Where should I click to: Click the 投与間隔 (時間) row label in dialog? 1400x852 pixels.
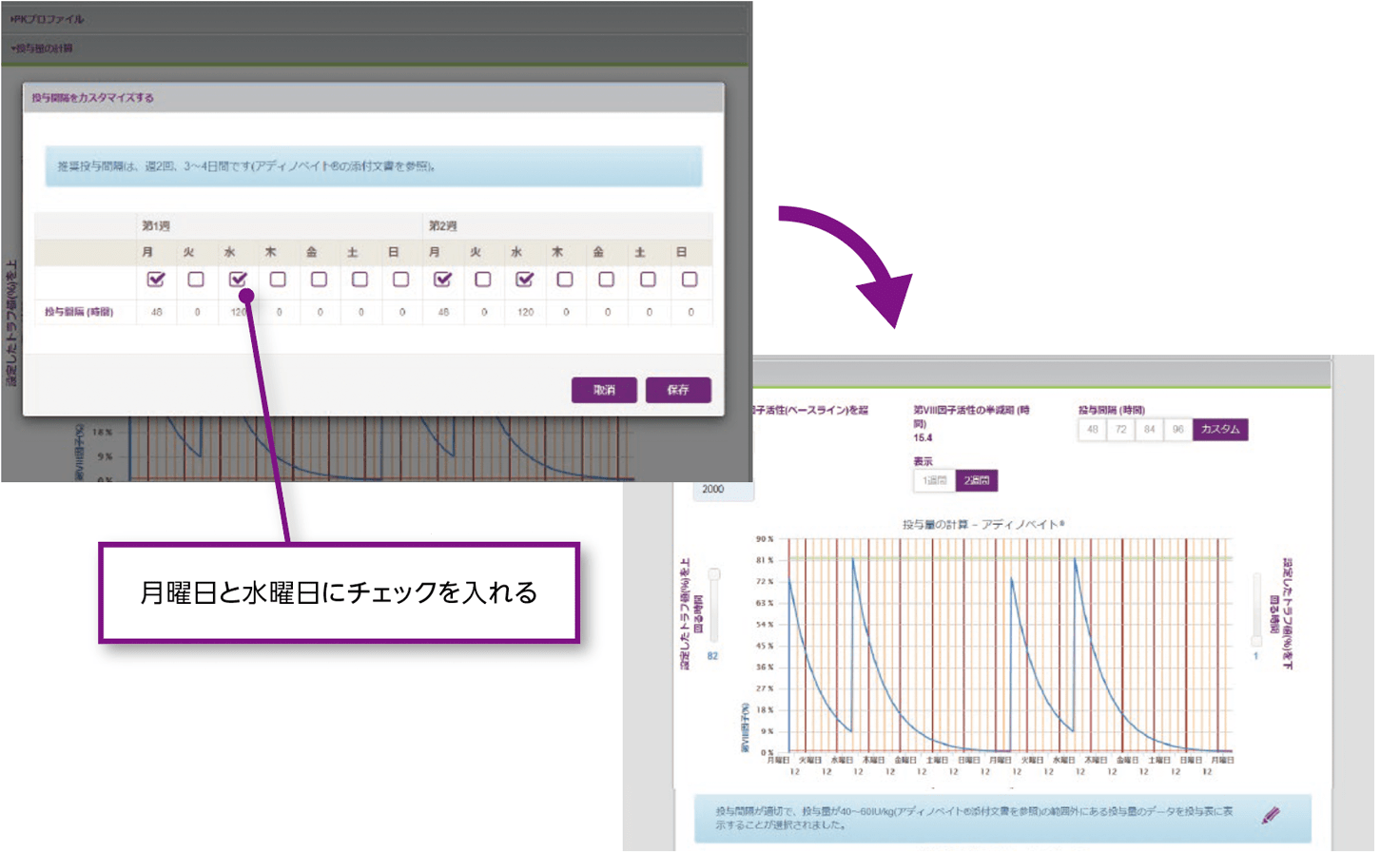click(79, 312)
